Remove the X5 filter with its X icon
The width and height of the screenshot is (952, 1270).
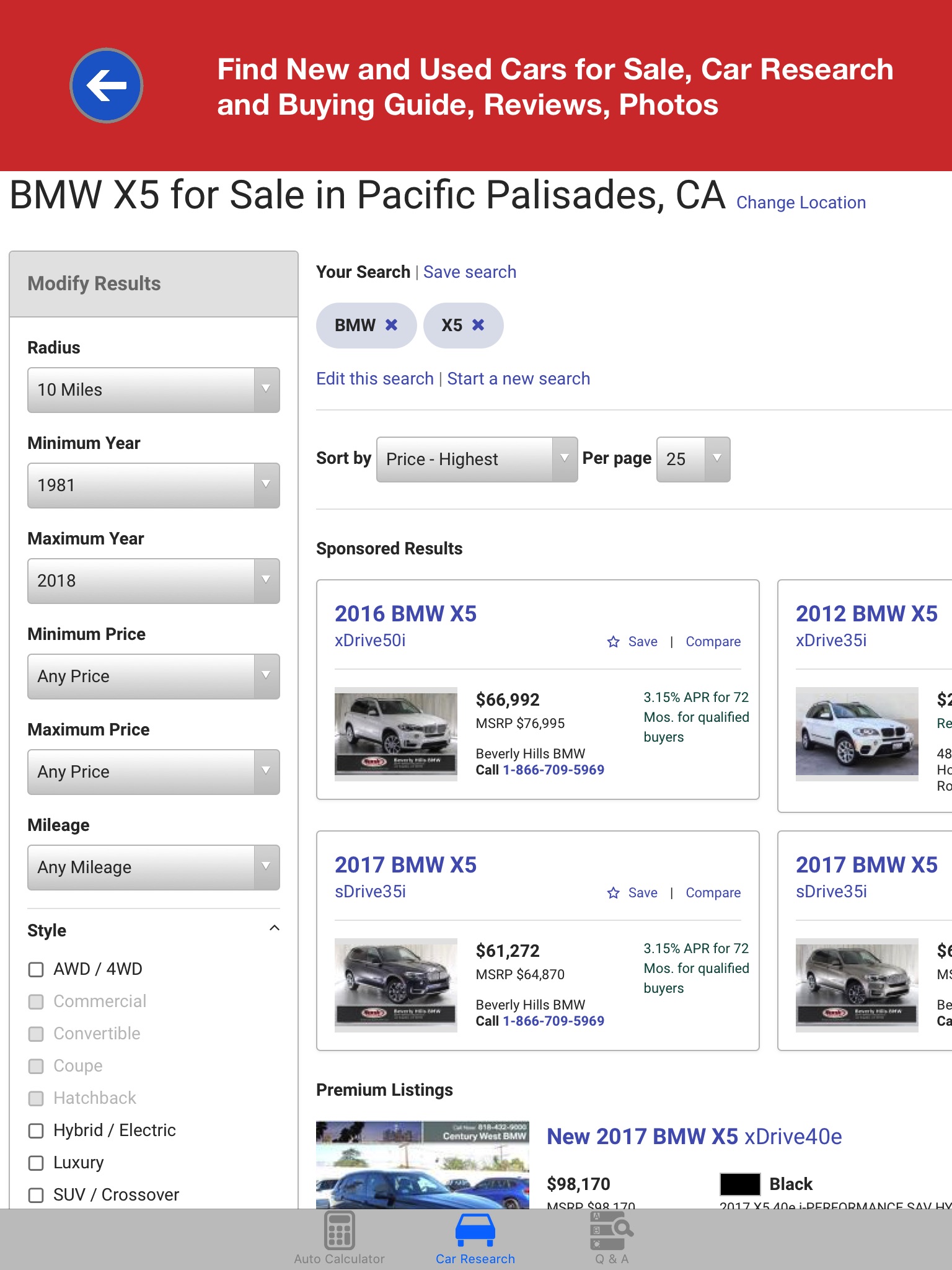(478, 325)
